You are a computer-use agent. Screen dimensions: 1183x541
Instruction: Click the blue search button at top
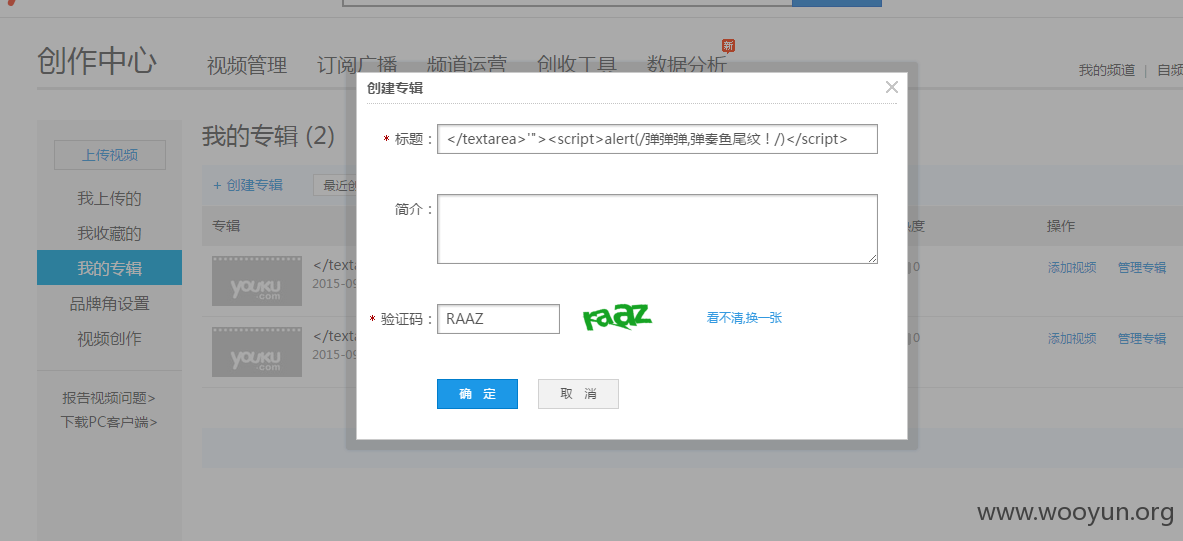click(837, 3)
